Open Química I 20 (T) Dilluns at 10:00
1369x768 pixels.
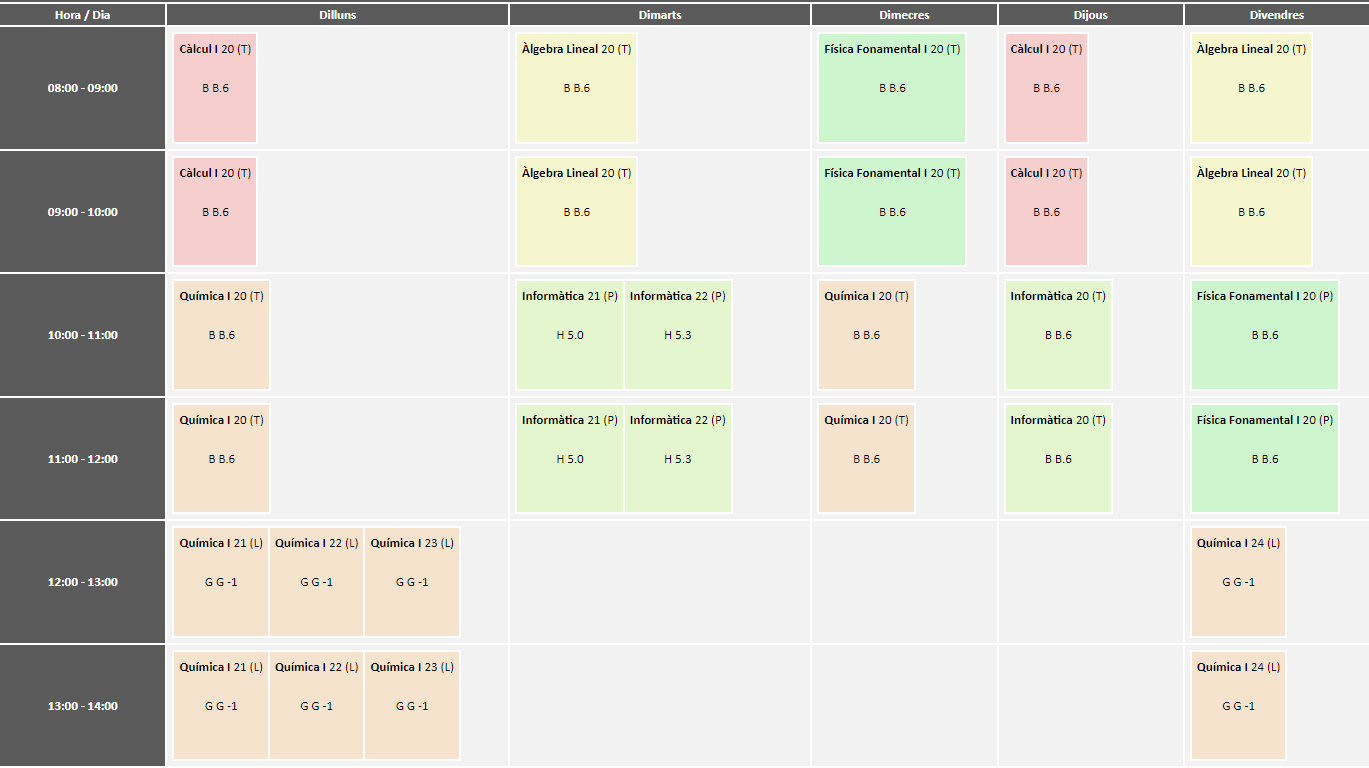(221, 335)
